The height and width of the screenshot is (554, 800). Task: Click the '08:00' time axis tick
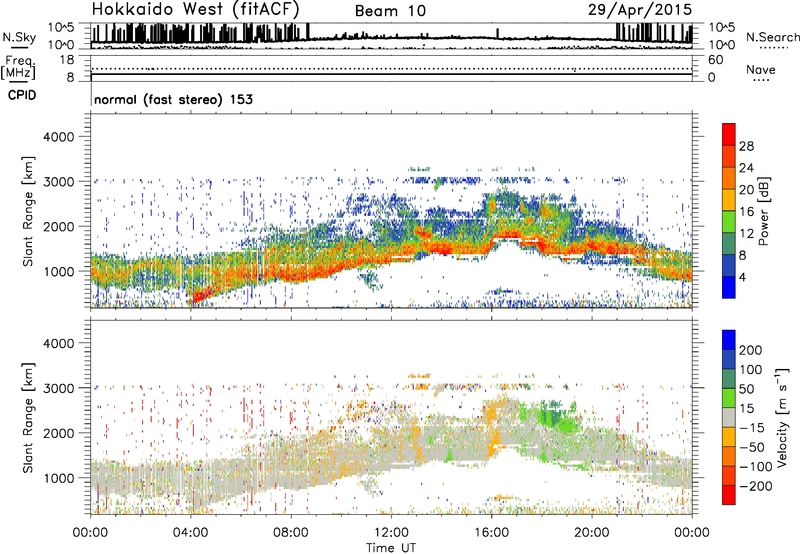pyautogui.click(x=291, y=533)
